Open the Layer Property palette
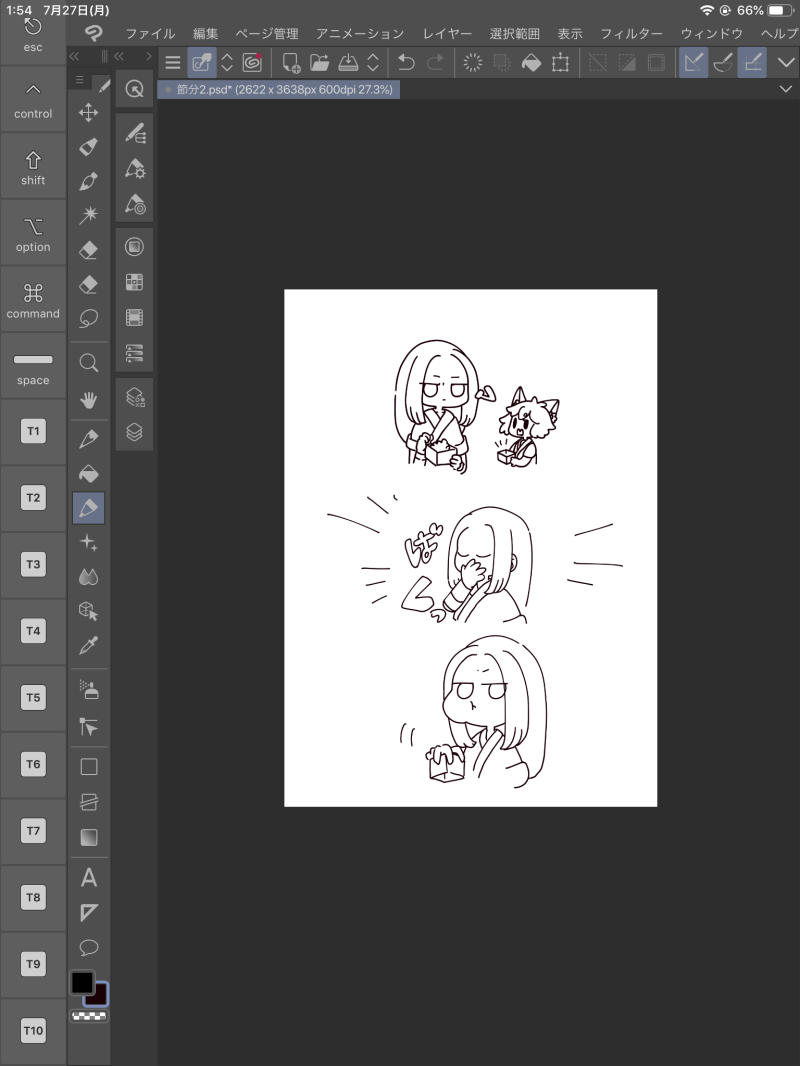The width and height of the screenshot is (800, 1066). click(x=135, y=397)
